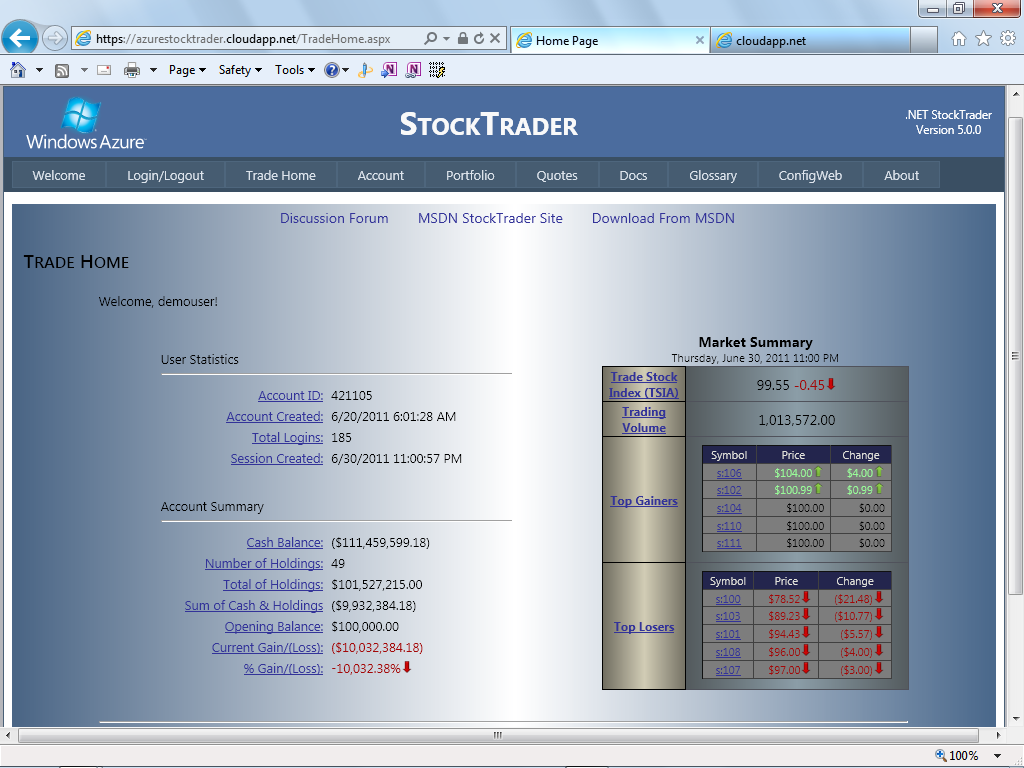This screenshot has height=768, width=1024.
Task: Expand the Safety dropdown menu
Action: click(x=240, y=70)
